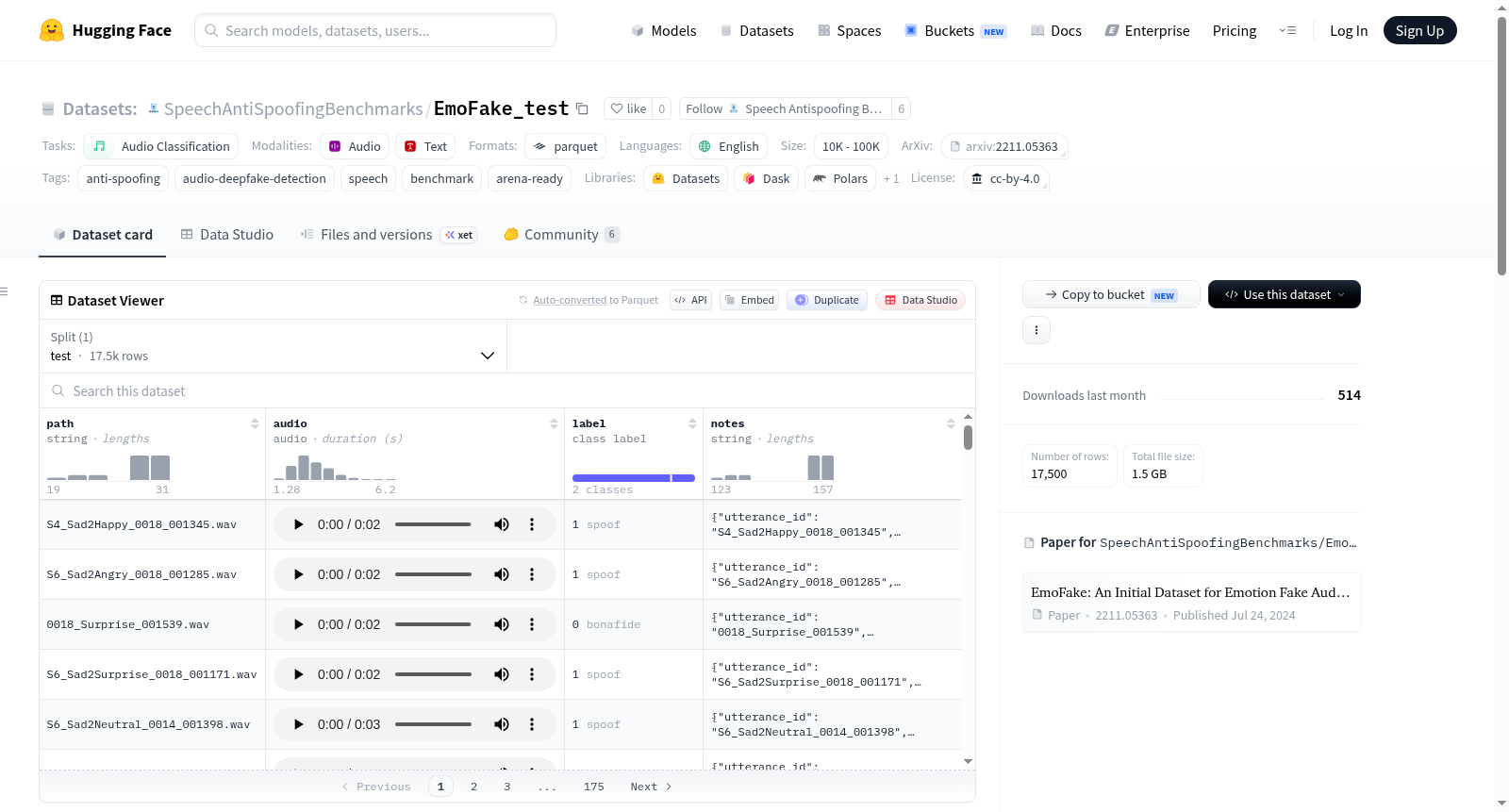Play audio for S4_Sad2Happy_0018_001345.wav
1509x812 pixels.
(299, 524)
